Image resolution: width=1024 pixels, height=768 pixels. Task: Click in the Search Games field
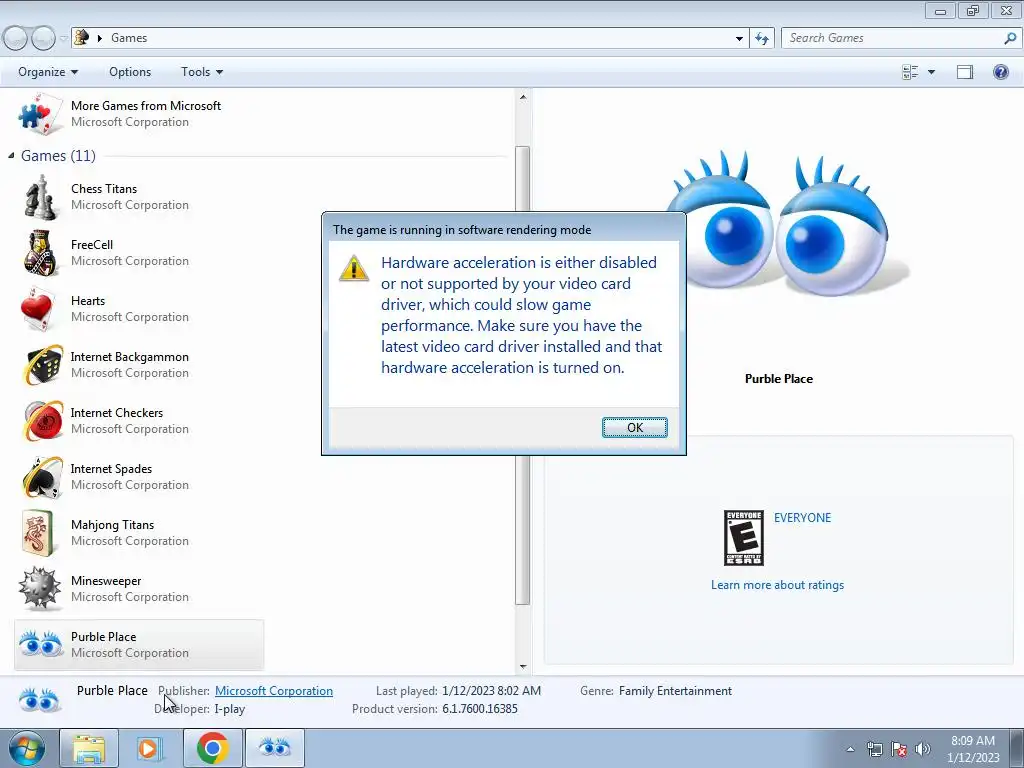click(x=892, y=38)
